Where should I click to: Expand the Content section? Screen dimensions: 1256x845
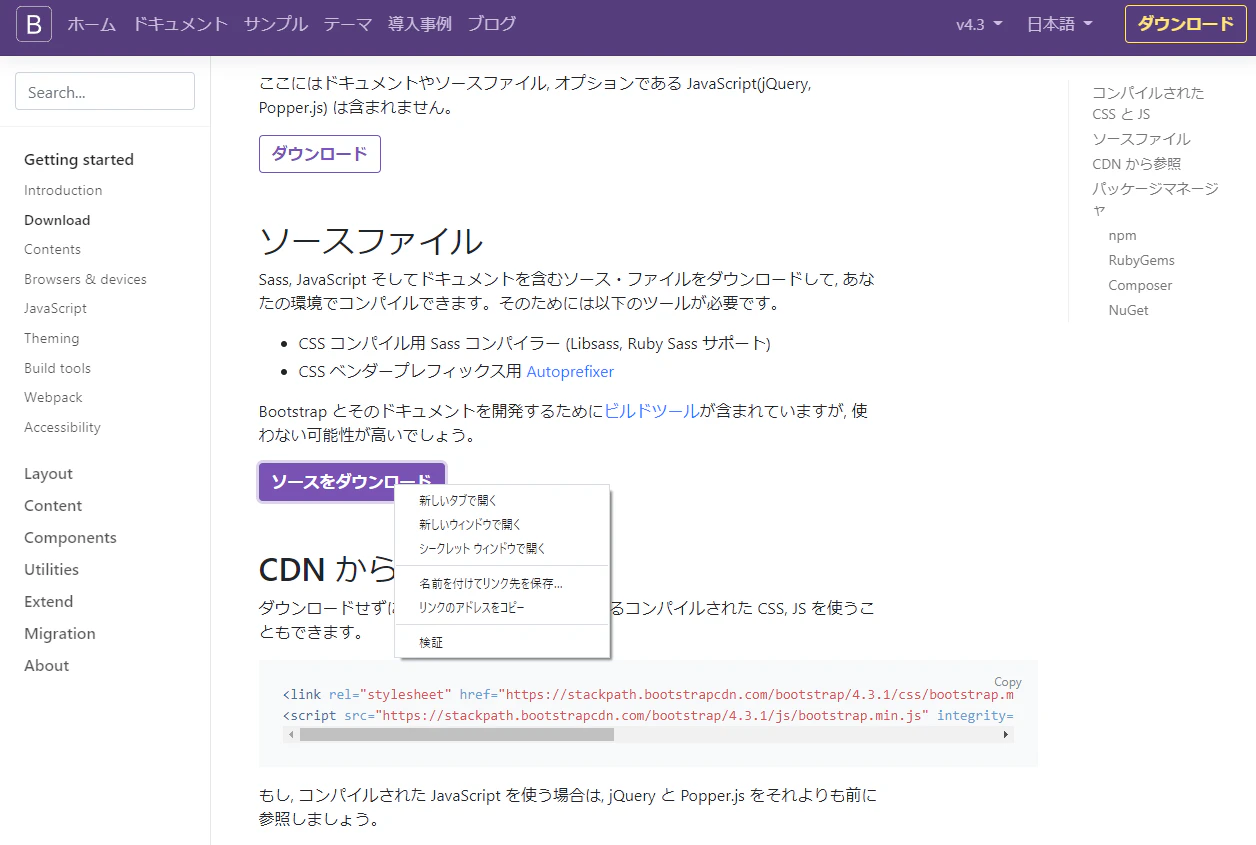click(53, 506)
